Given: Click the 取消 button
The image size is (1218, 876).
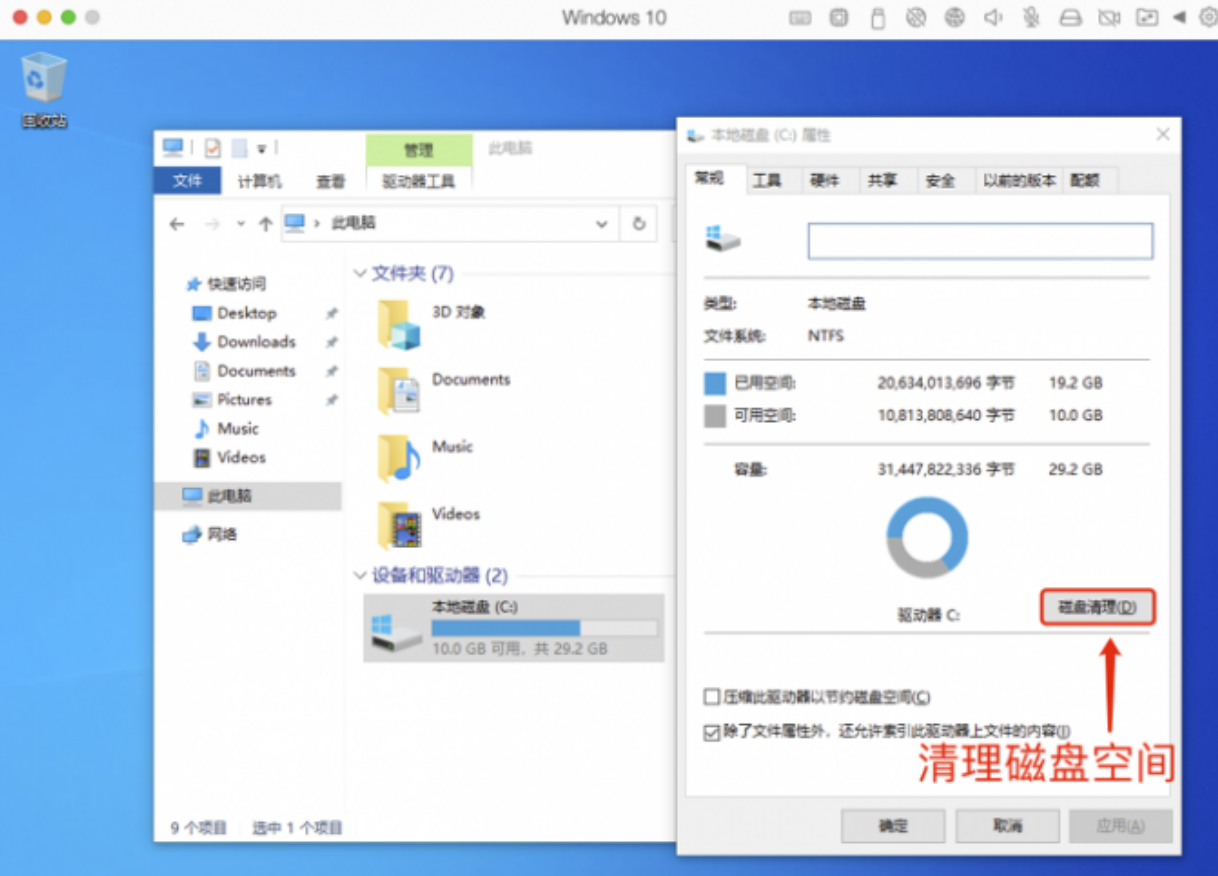Looking at the screenshot, I should click(x=1008, y=826).
